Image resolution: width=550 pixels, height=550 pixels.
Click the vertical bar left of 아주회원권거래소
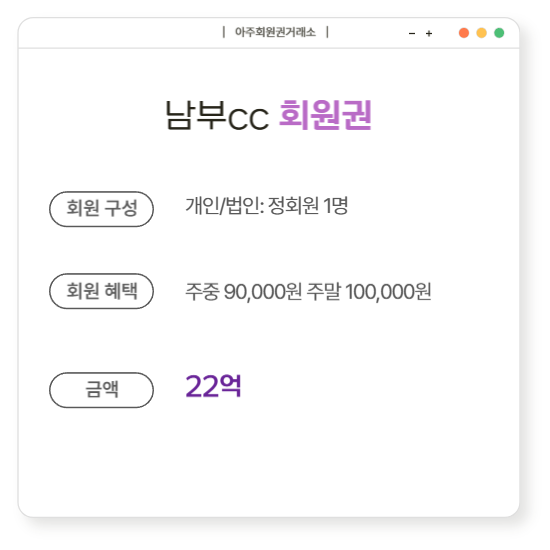coord(224,32)
